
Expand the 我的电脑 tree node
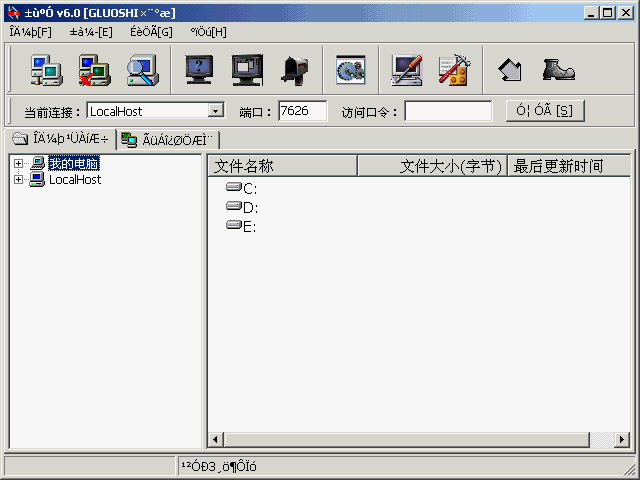point(18,164)
